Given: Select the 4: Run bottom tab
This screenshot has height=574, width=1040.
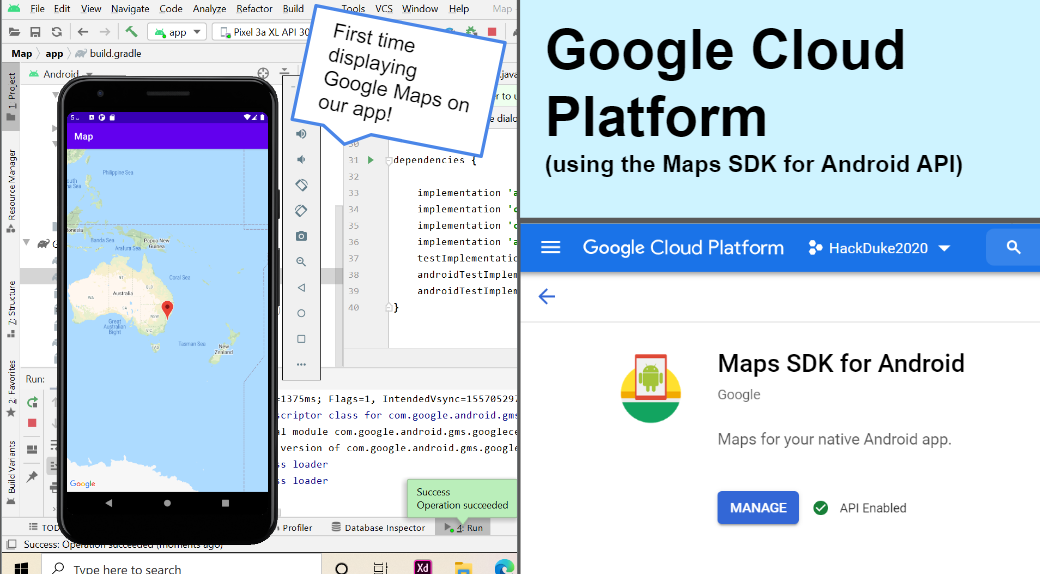Looking at the screenshot, I should click(x=464, y=528).
